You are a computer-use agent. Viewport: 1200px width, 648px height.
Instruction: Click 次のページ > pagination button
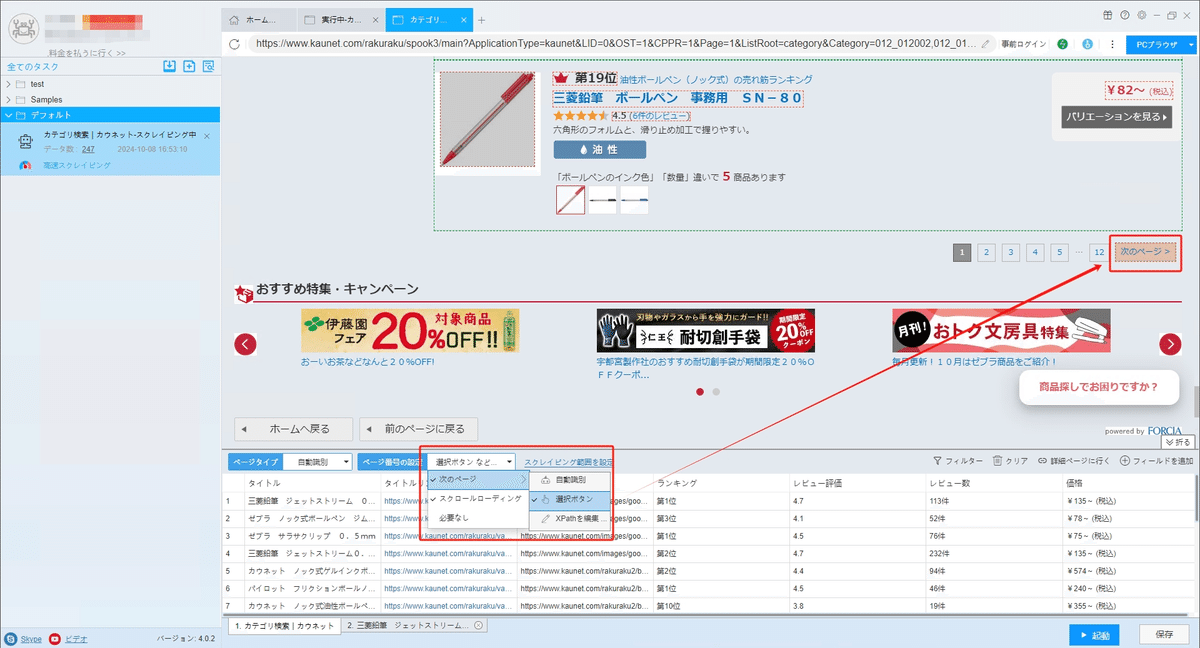1147,252
